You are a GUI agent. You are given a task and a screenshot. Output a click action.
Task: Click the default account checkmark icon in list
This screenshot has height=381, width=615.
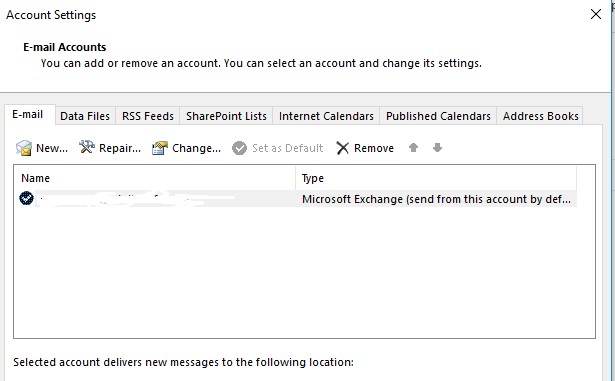(26, 198)
